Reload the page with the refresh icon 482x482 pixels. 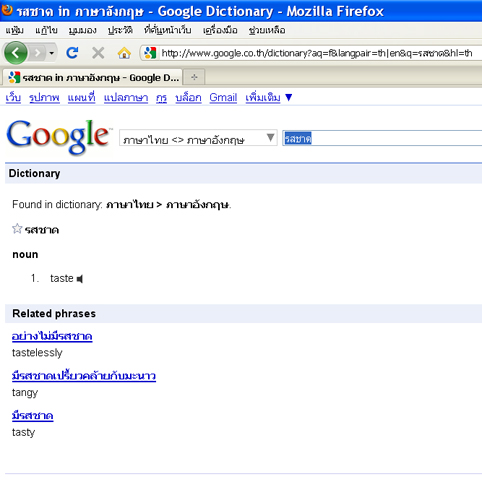click(x=72, y=53)
